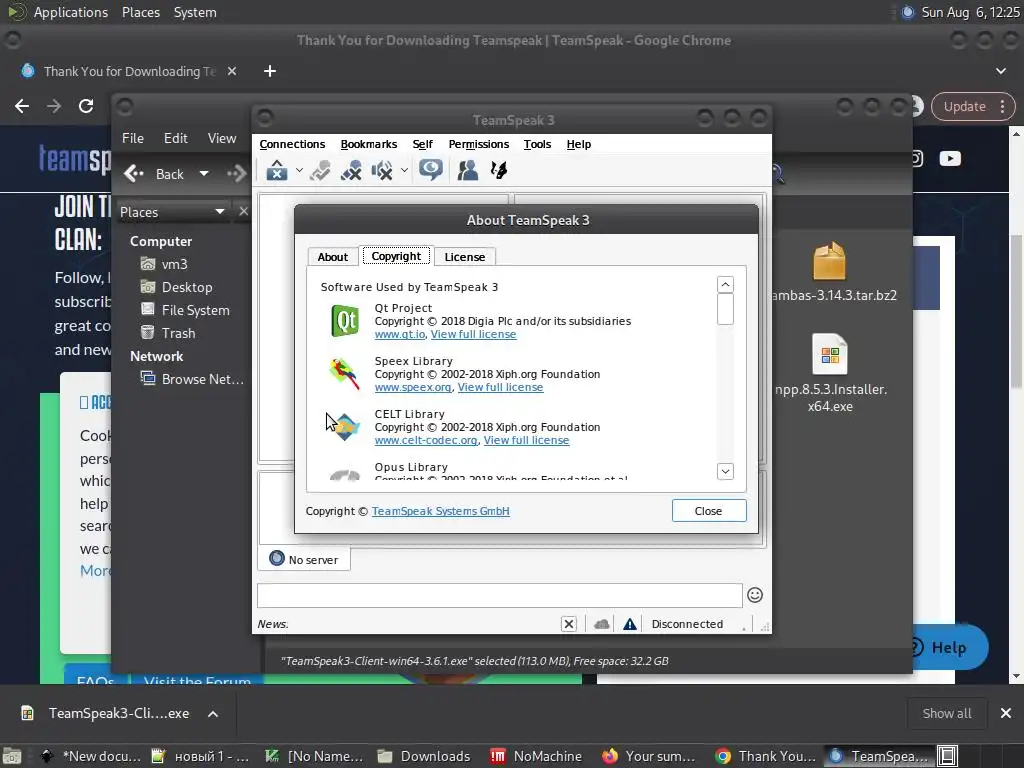The height and width of the screenshot is (768, 1024).
Task: Close the About TeamSpeak 3 dialog
Action: [709, 511]
